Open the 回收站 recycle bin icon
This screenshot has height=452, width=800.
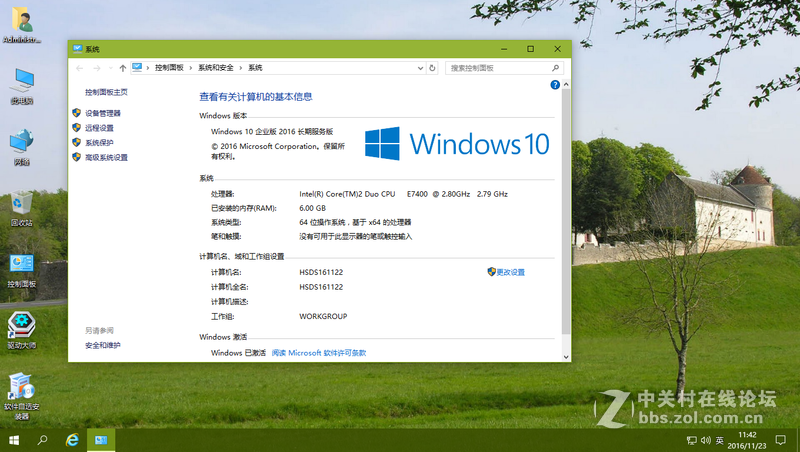click(21, 208)
